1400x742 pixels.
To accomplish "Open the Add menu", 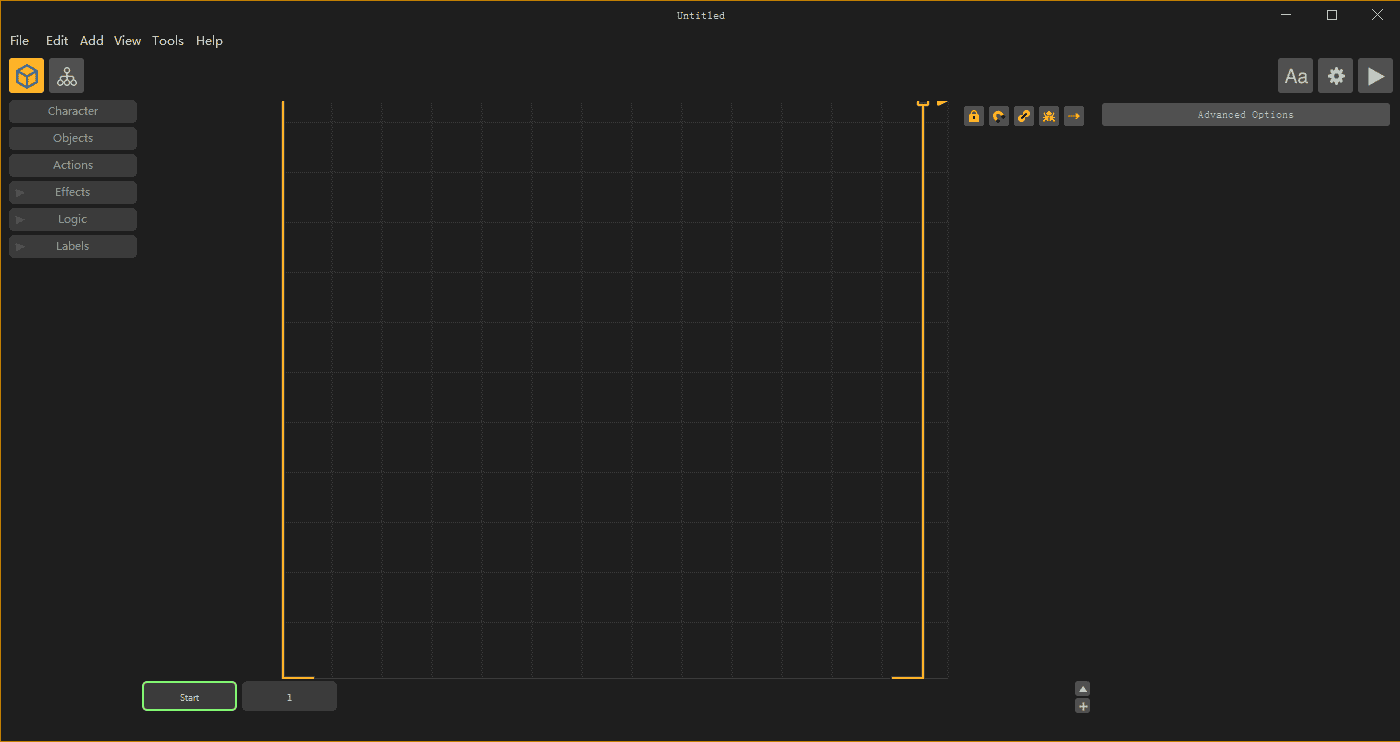I will [x=91, y=40].
